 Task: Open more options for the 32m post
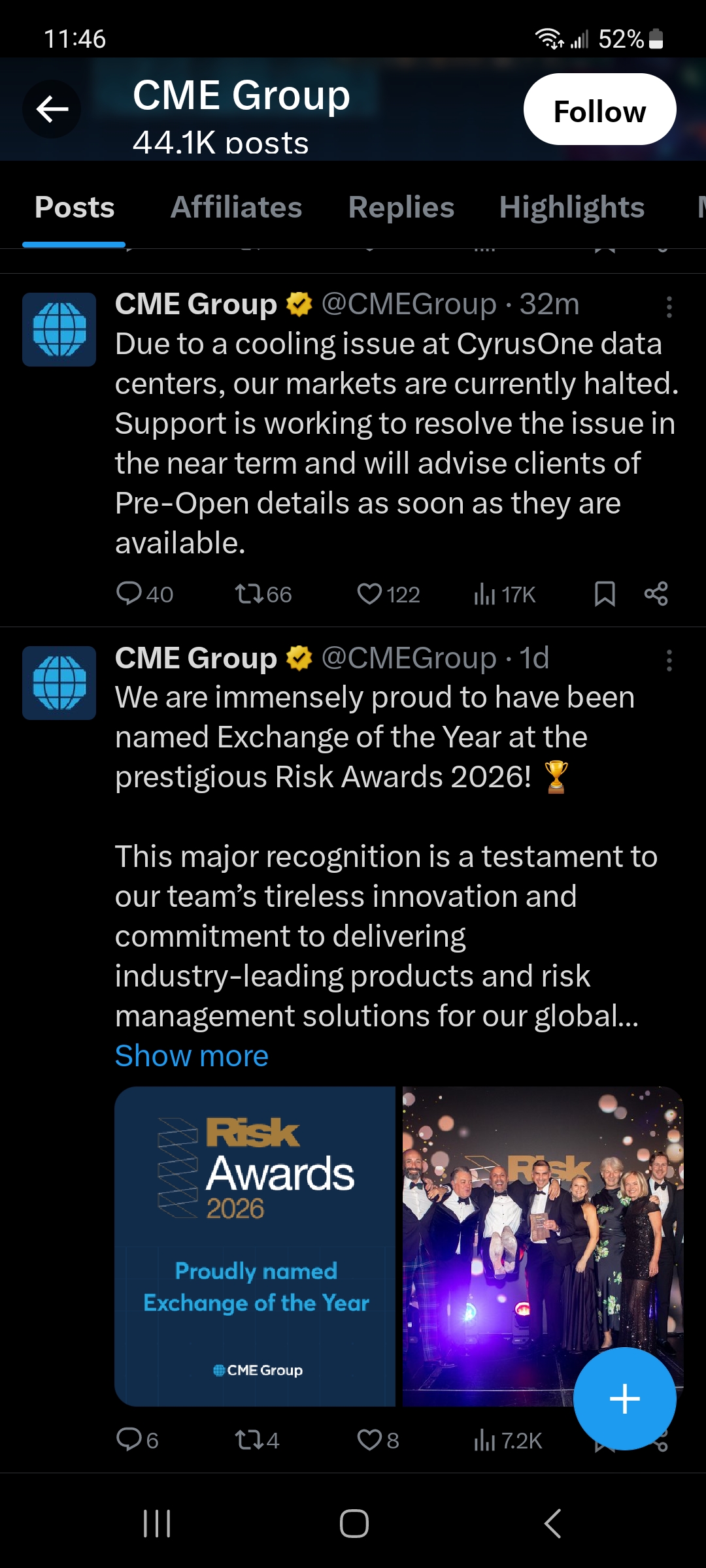click(x=669, y=306)
